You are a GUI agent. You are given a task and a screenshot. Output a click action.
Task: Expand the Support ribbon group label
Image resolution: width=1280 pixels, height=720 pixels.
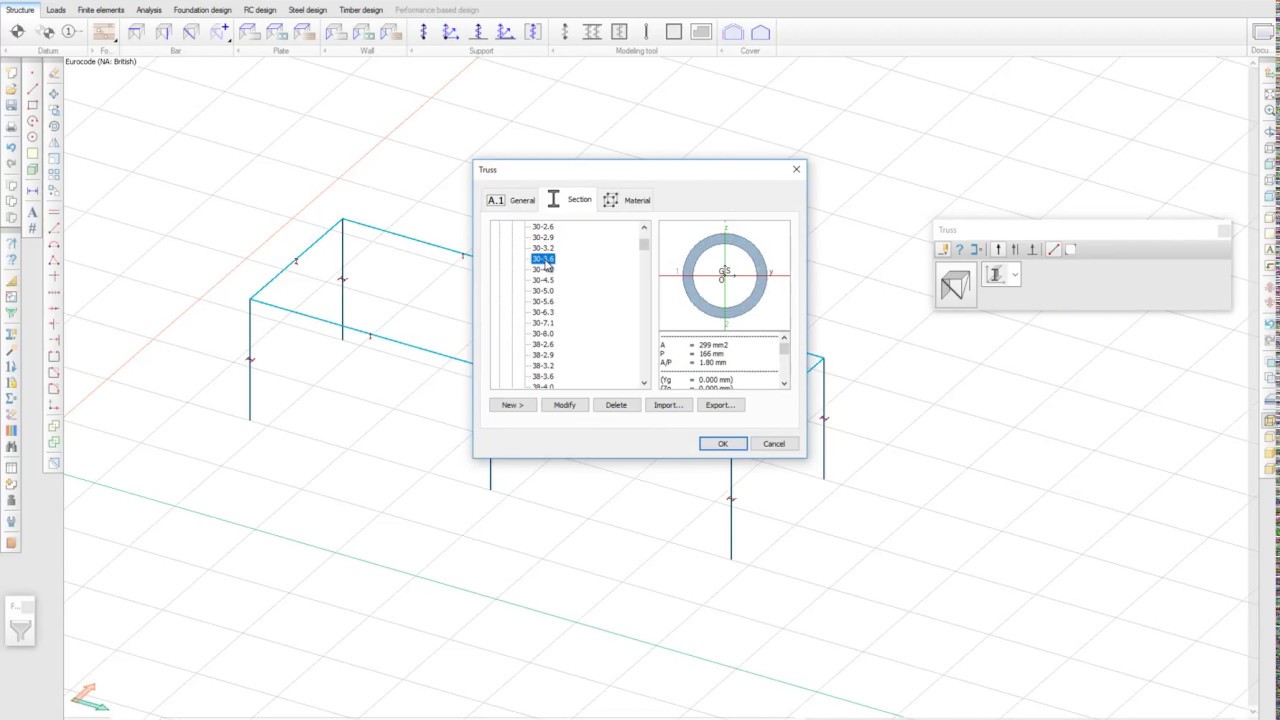point(481,50)
